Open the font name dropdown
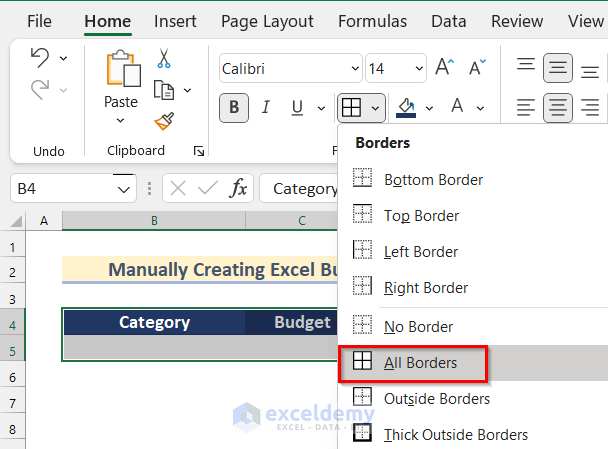The width and height of the screenshot is (608, 449). point(355,69)
